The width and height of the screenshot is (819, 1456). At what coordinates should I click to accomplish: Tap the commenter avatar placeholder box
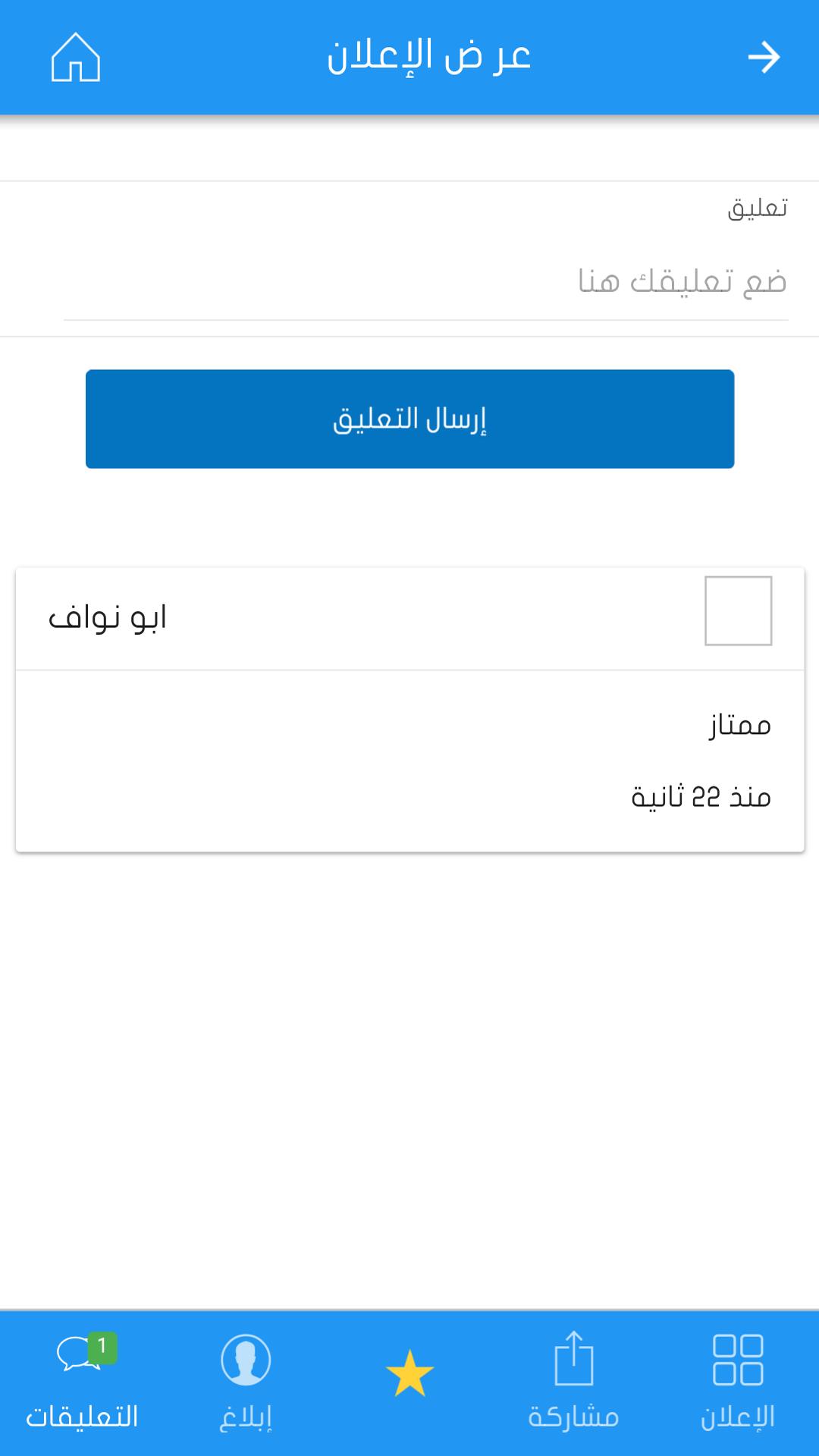point(738,610)
